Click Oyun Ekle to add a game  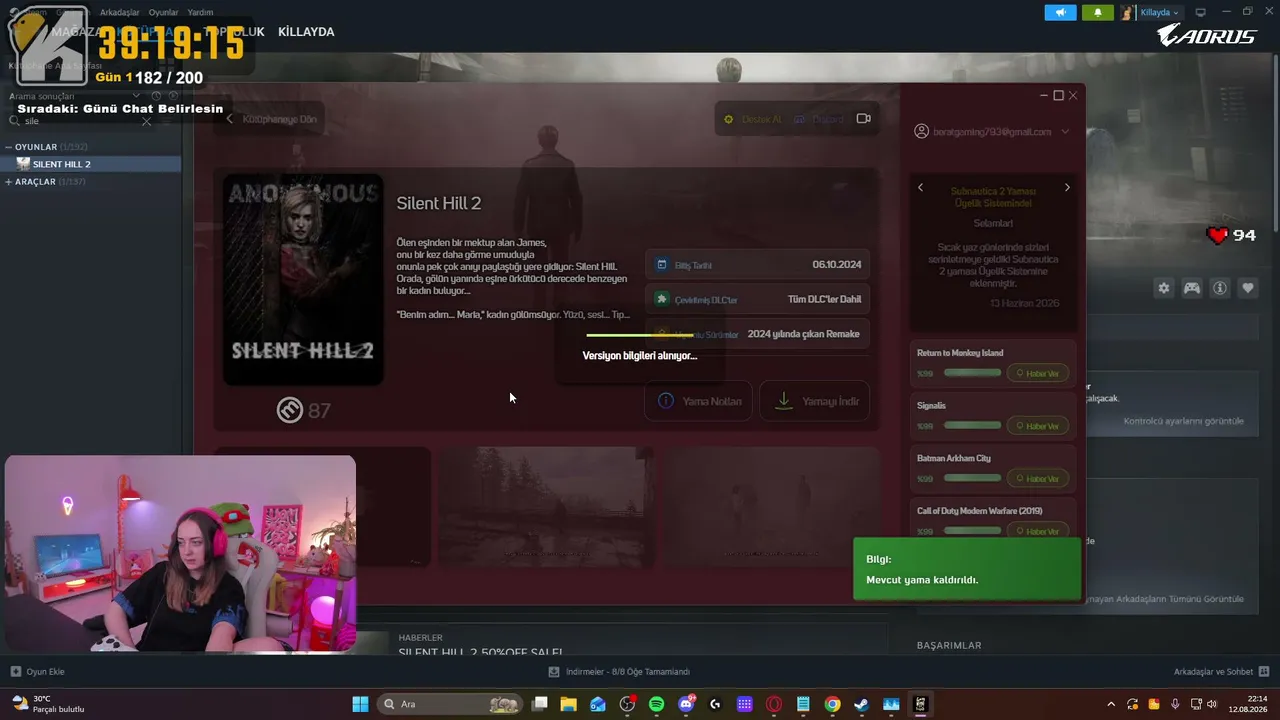pos(37,672)
